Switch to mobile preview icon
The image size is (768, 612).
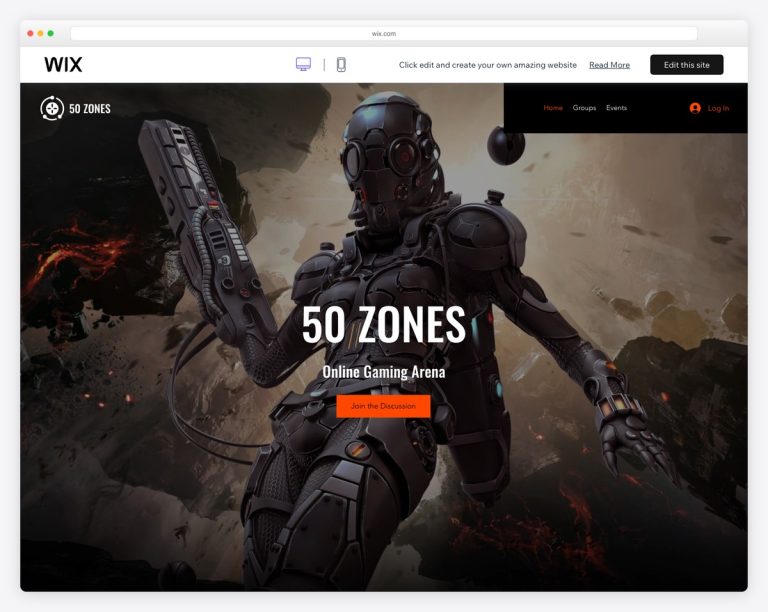pyautogui.click(x=341, y=64)
